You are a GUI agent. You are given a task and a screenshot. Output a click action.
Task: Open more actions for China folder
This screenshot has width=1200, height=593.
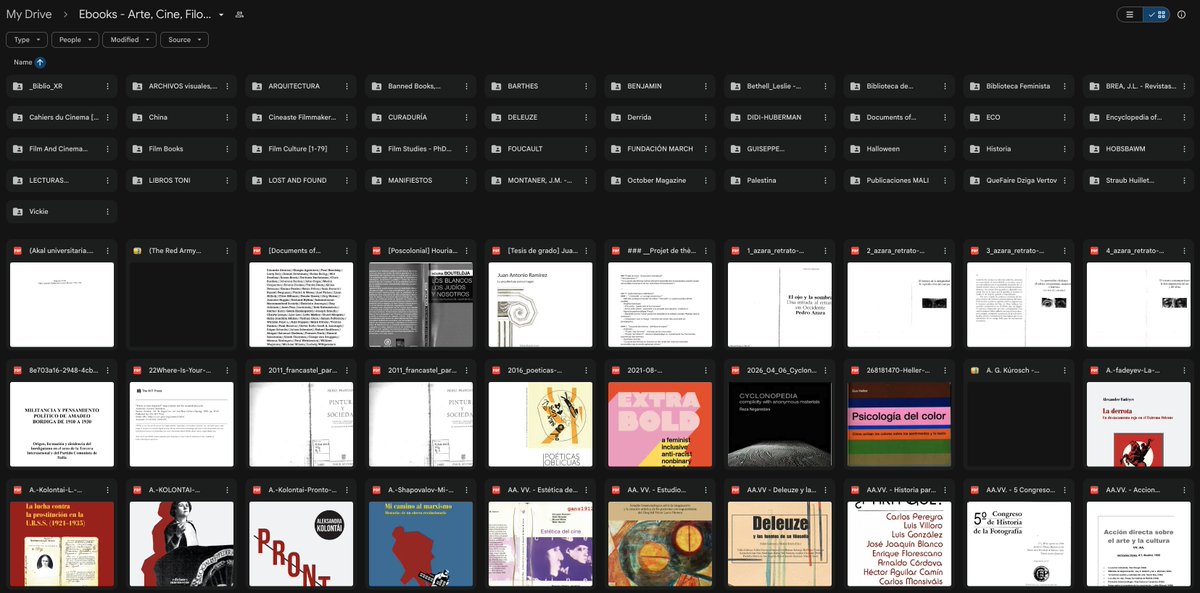(x=229, y=117)
